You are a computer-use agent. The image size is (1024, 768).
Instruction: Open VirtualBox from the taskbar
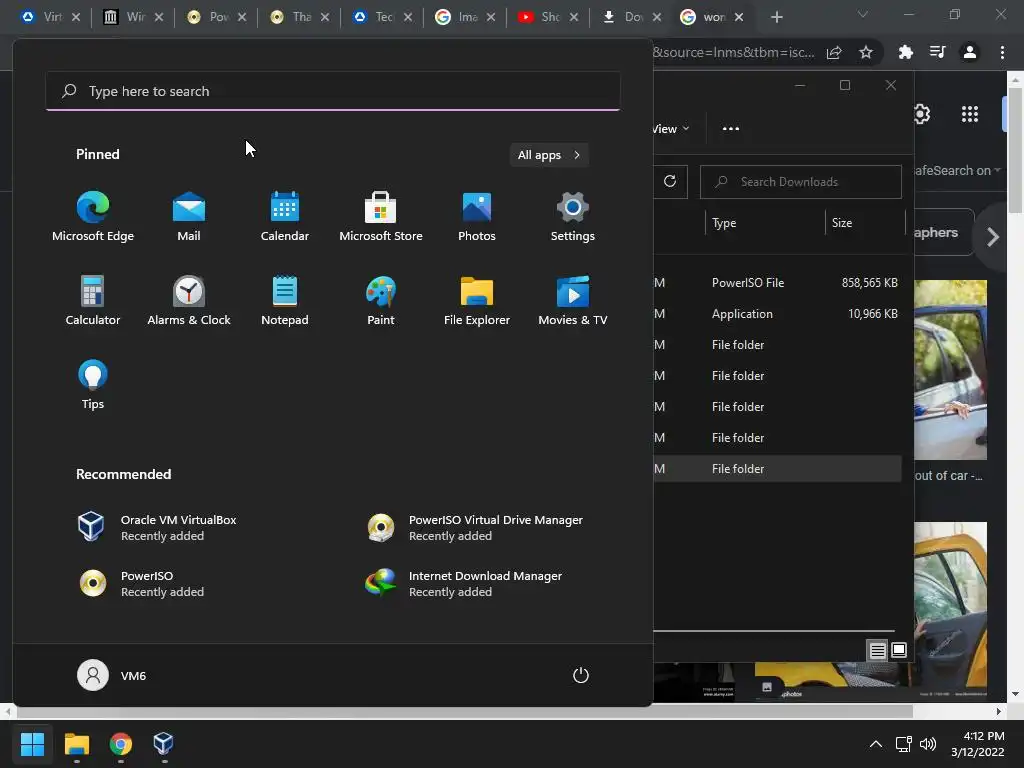point(163,744)
